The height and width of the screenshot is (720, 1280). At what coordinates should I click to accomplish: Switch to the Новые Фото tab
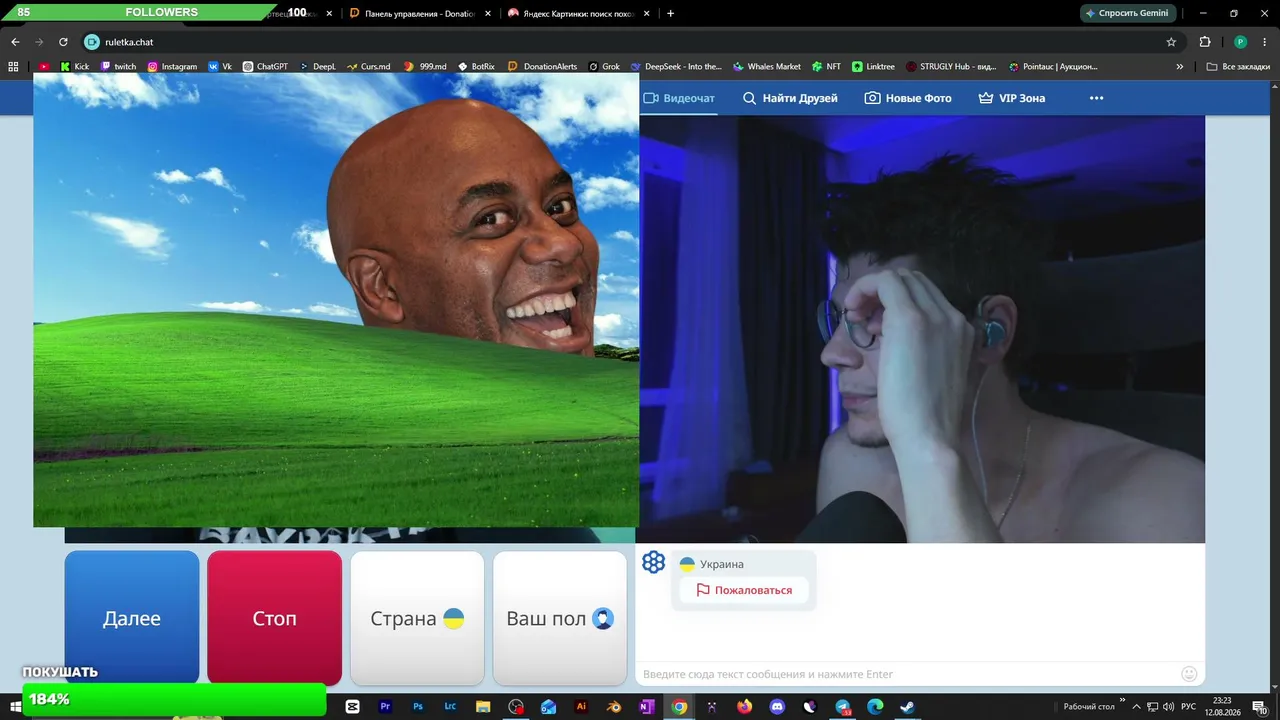click(x=908, y=98)
